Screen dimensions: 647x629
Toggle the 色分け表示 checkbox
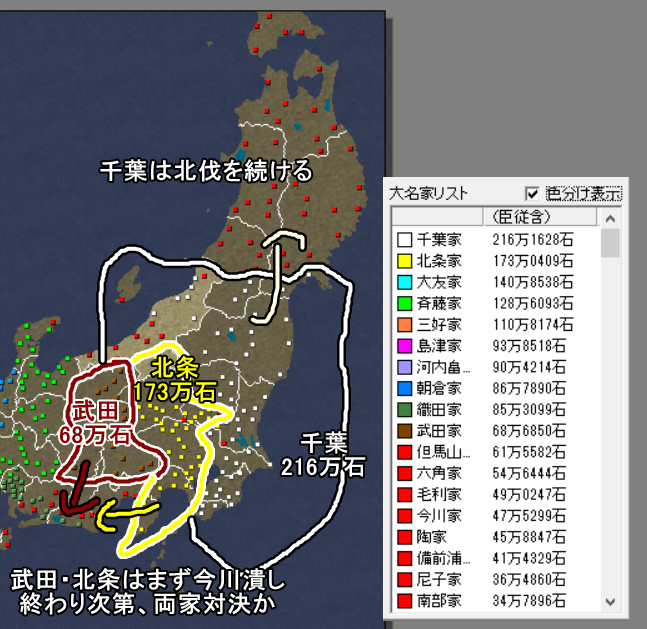point(532,193)
